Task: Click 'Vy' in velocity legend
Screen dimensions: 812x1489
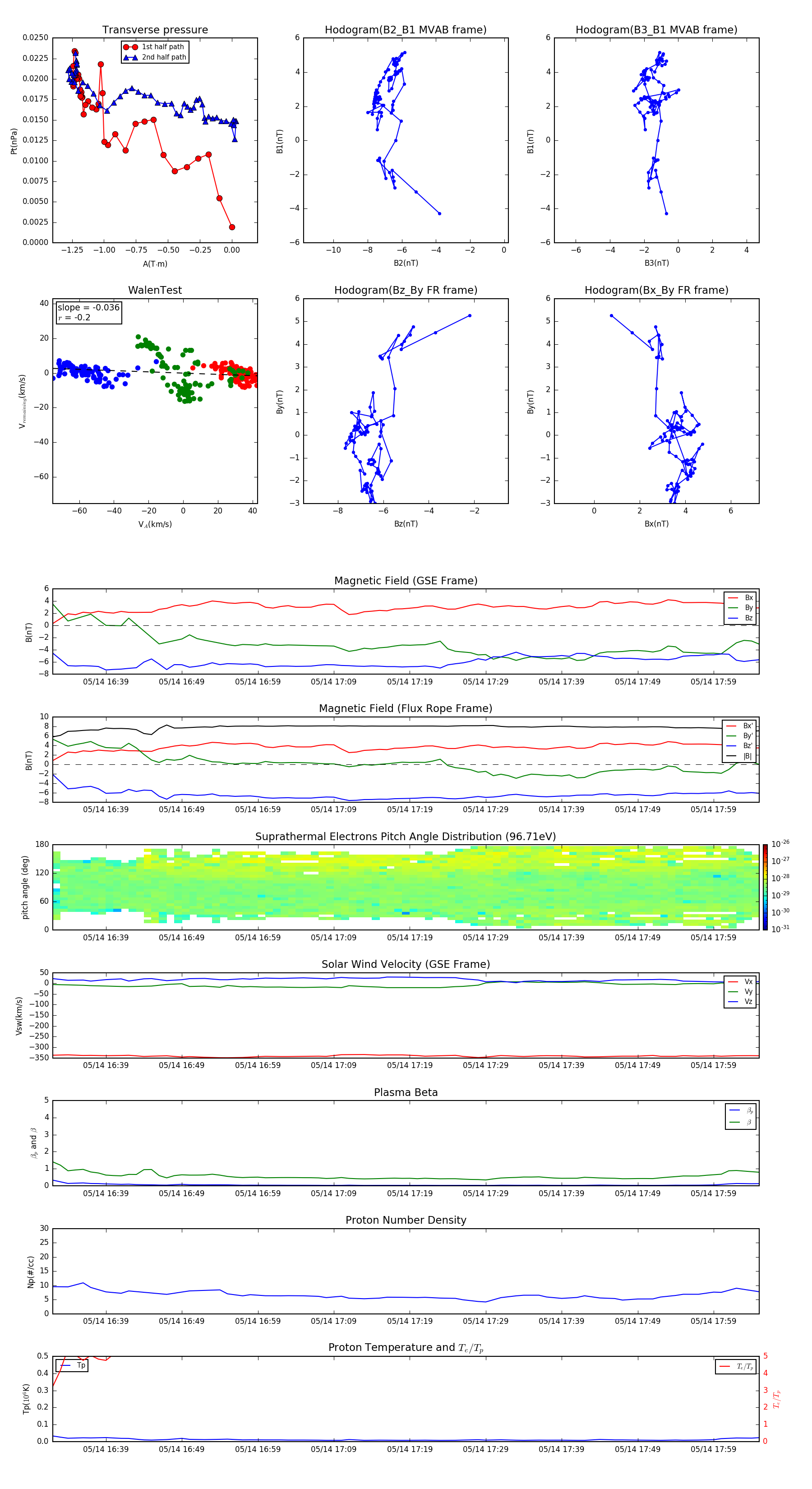Action: coord(741,991)
